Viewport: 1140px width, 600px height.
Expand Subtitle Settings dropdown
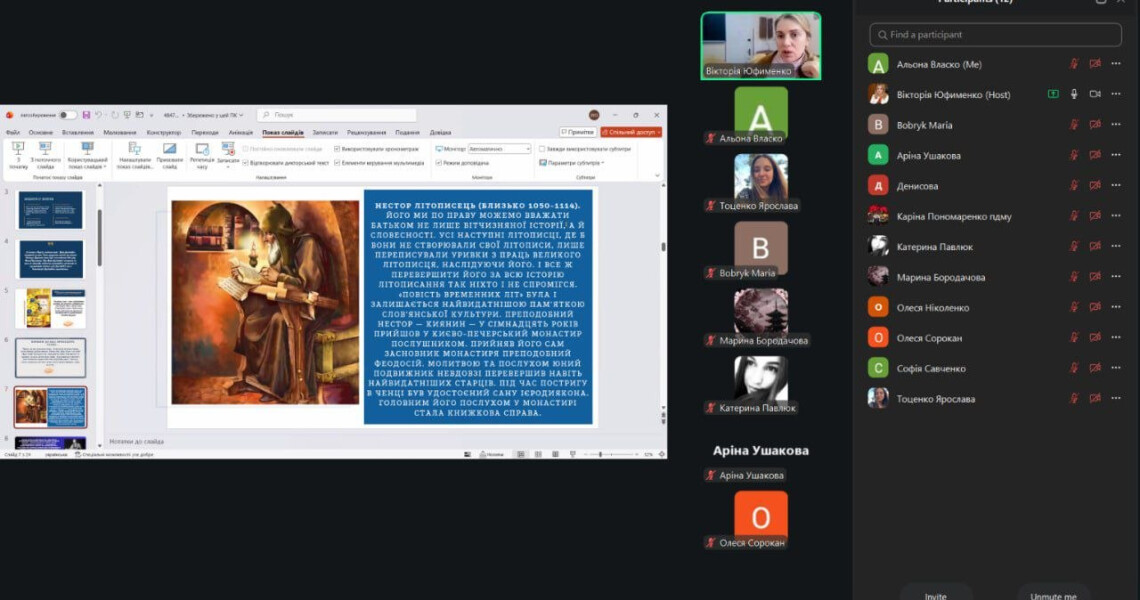coord(572,163)
